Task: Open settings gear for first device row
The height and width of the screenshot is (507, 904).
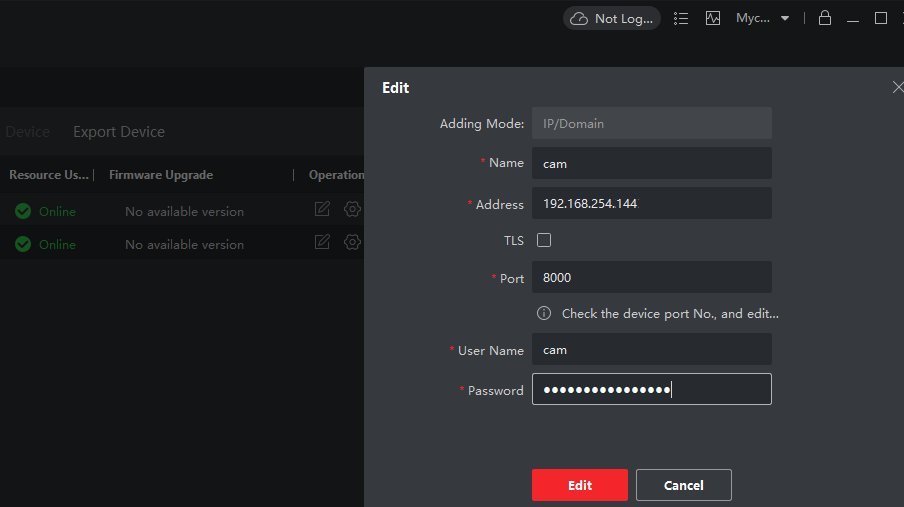Action: point(352,210)
